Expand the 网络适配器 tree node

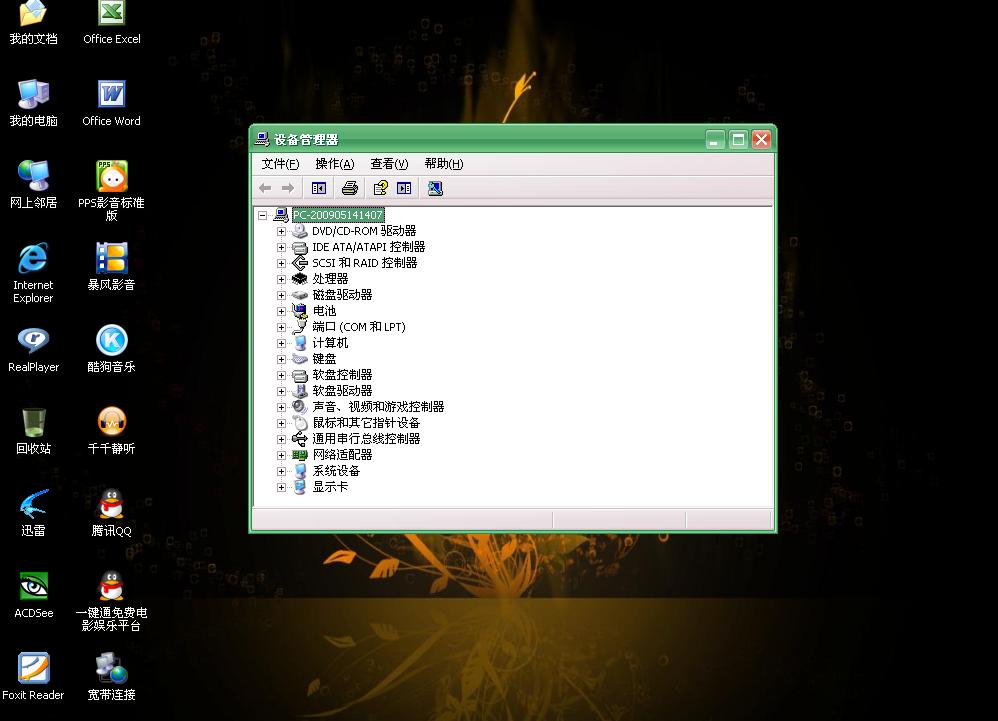282,455
